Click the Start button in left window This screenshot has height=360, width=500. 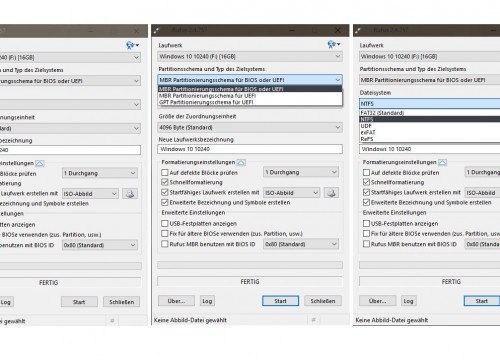[x=79, y=302]
